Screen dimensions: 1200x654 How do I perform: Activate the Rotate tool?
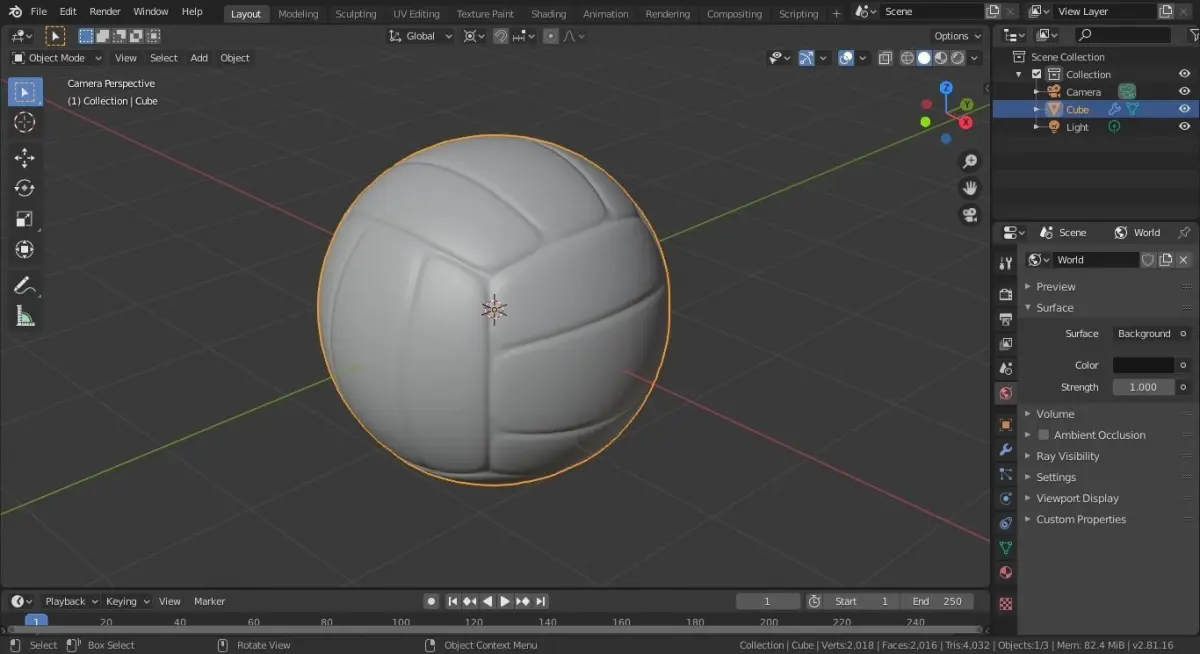coord(25,188)
